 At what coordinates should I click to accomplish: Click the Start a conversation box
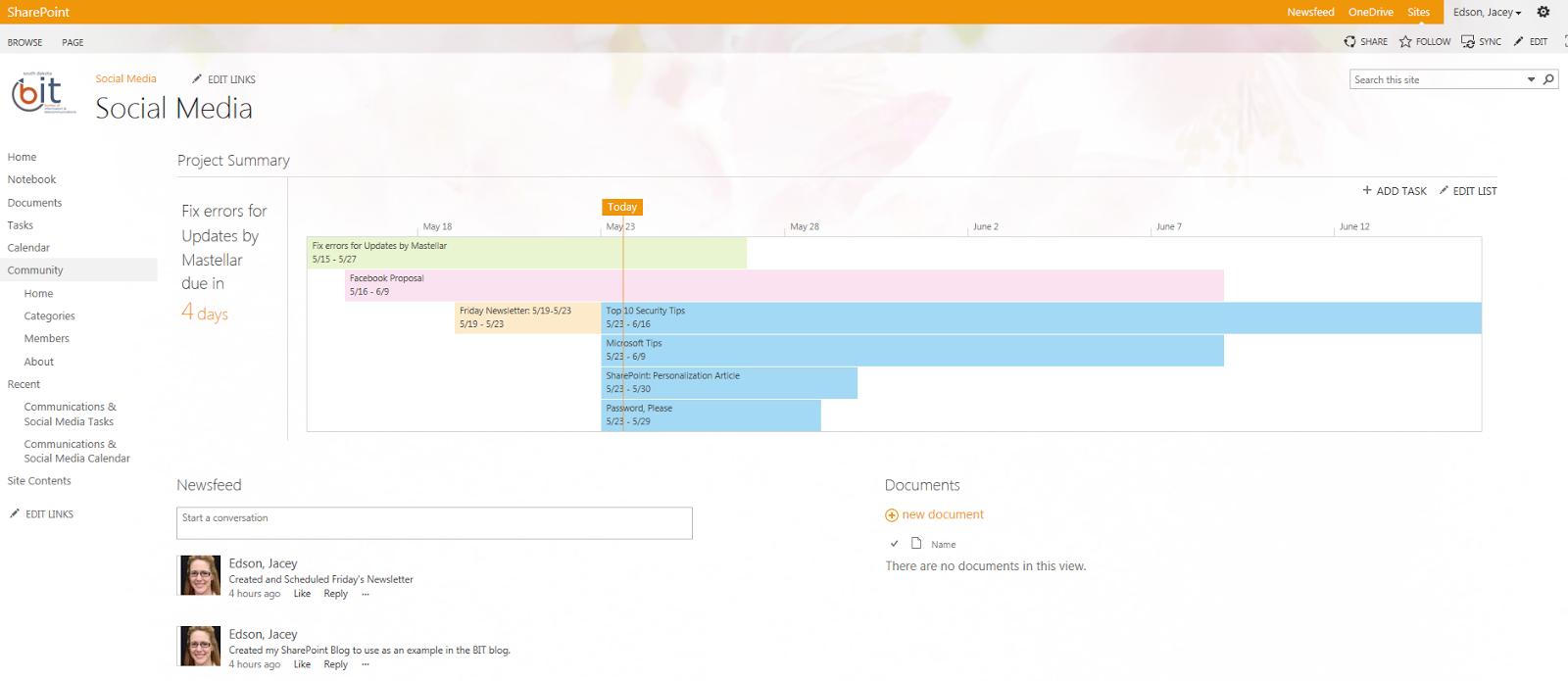[434, 523]
